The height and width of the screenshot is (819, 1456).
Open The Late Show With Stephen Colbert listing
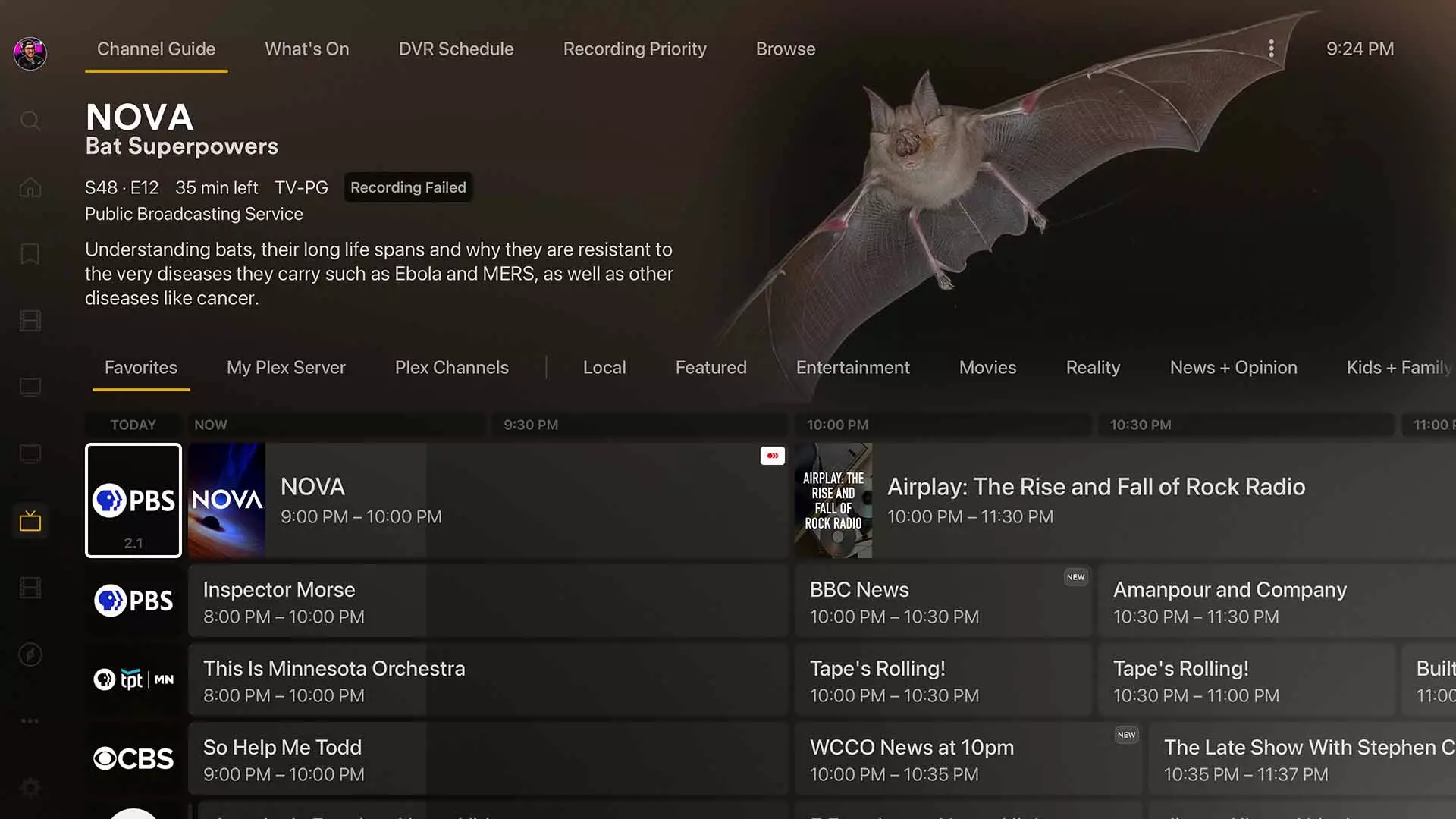click(x=1302, y=758)
